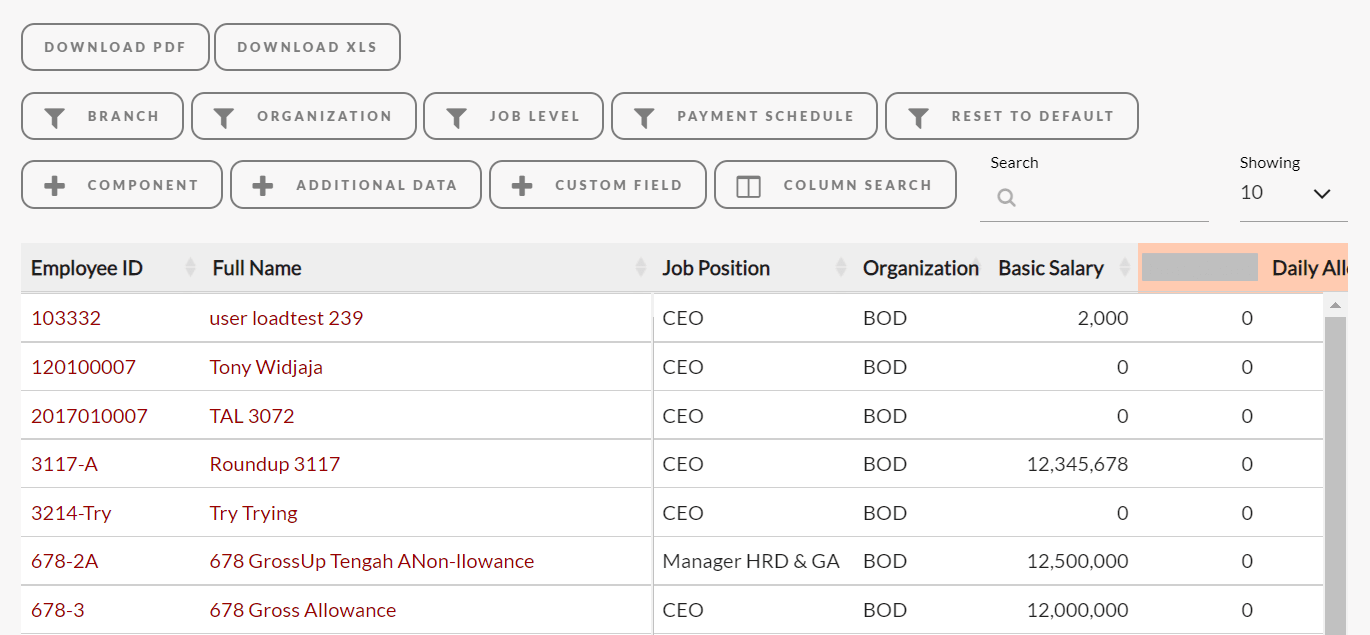The height and width of the screenshot is (635, 1370).
Task: Click into the Search input field
Action: pyautogui.click(x=1105, y=198)
